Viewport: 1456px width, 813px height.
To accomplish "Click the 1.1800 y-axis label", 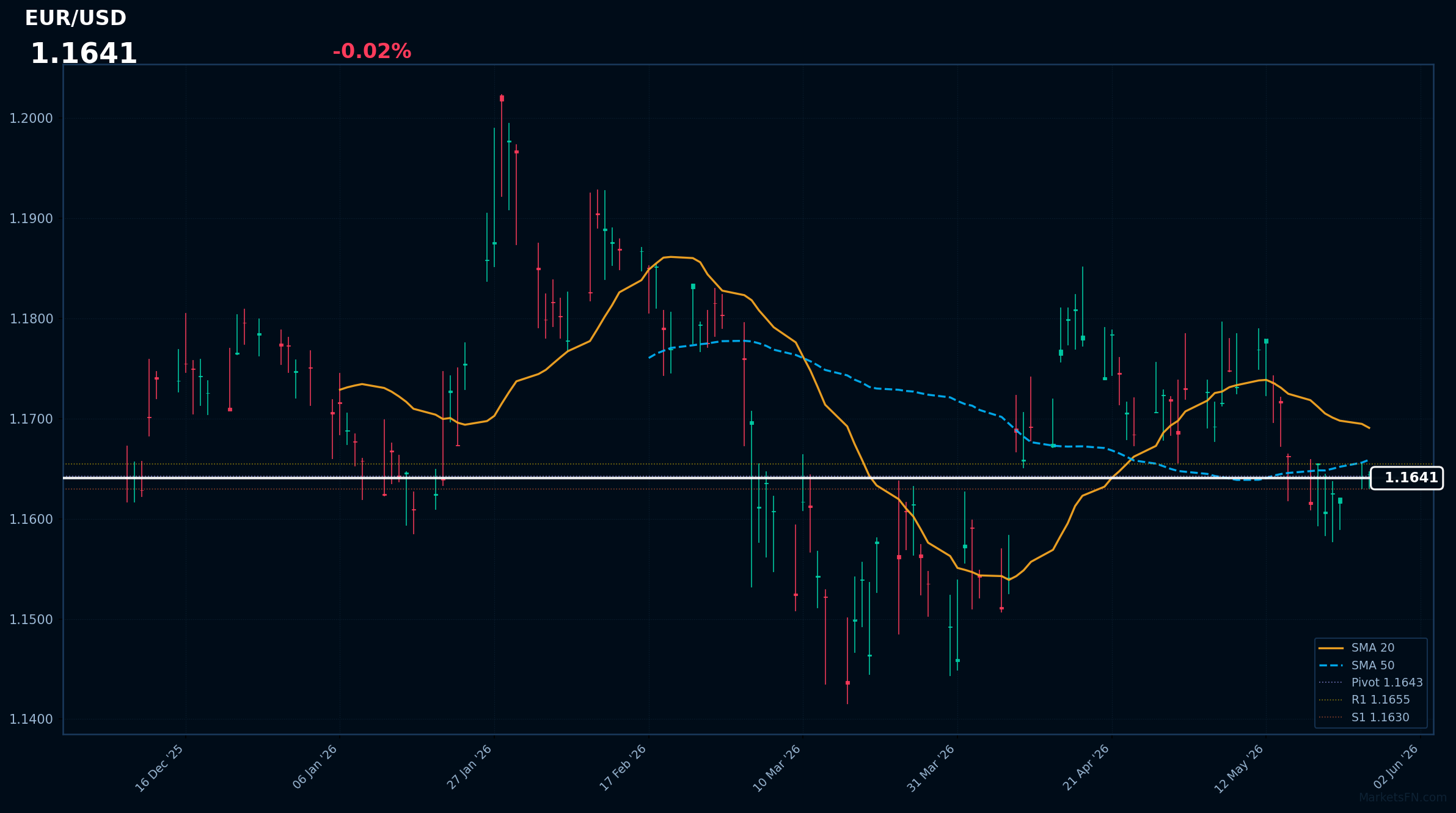I will pyautogui.click(x=31, y=319).
